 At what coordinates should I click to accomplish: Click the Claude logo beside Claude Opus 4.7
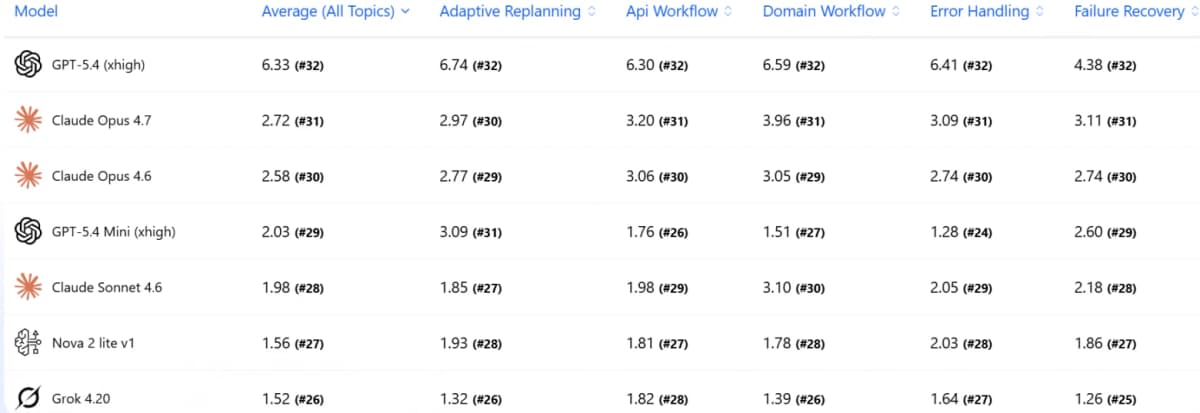(x=27, y=120)
